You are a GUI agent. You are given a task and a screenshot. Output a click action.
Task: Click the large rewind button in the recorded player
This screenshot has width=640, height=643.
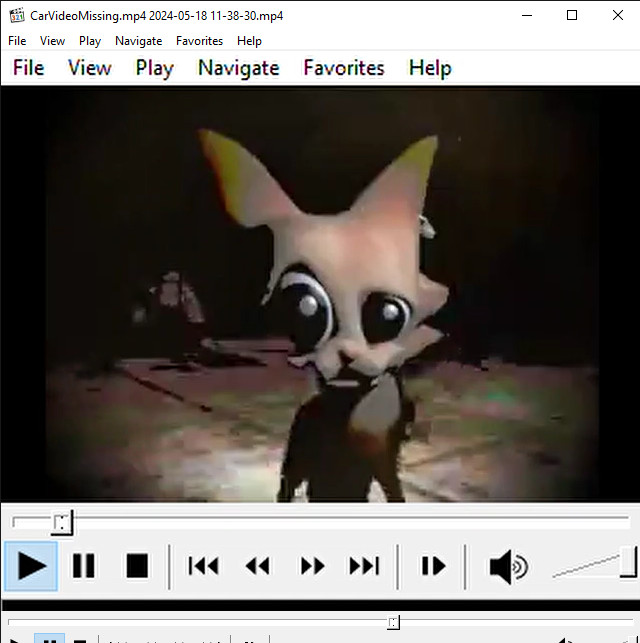[257, 566]
